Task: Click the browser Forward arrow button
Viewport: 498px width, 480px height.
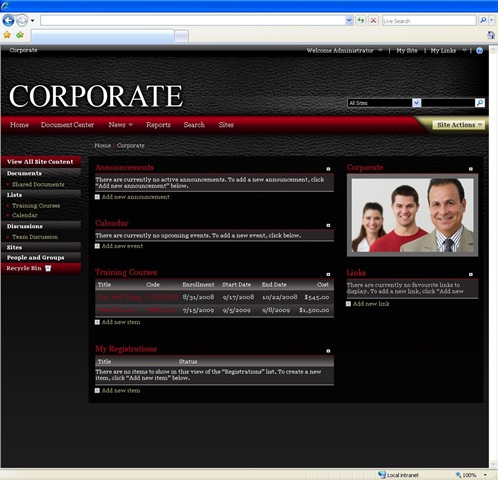Action: [22, 21]
